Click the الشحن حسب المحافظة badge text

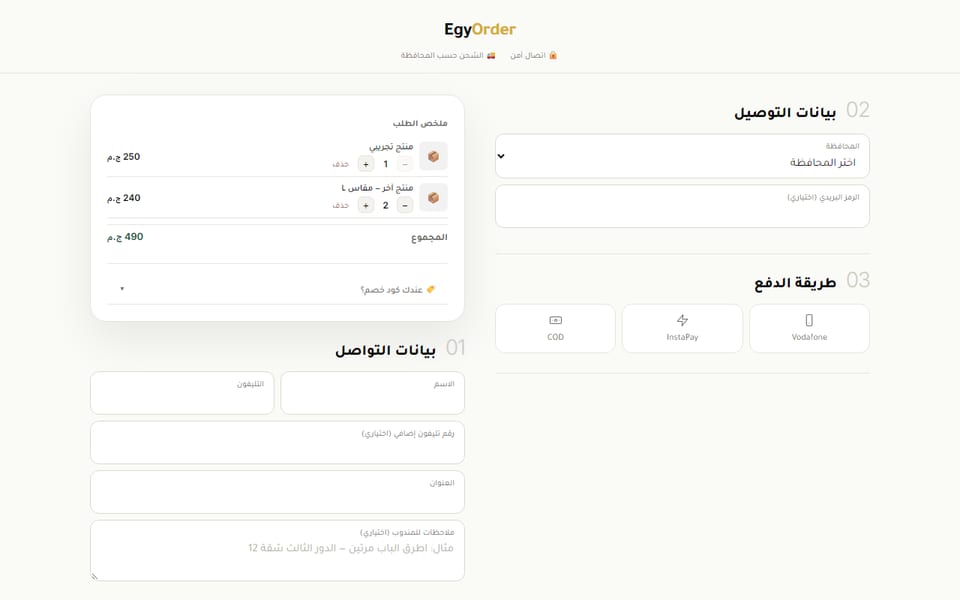point(442,55)
